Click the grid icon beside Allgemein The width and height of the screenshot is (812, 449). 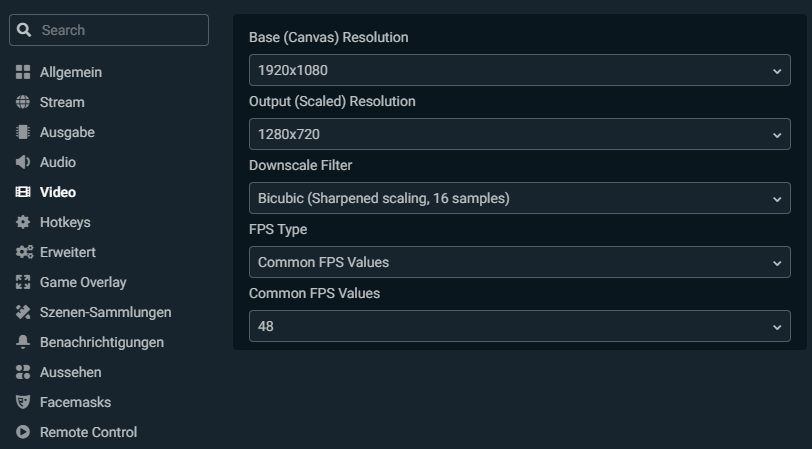(x=23, y=72)
